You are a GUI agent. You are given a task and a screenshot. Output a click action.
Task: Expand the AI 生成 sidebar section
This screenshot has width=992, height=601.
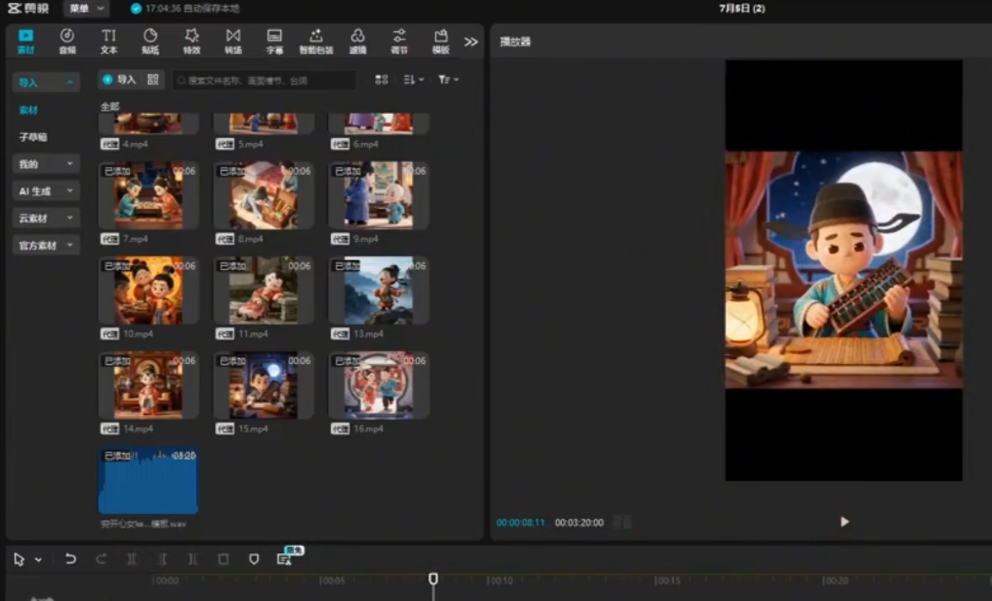45,191
